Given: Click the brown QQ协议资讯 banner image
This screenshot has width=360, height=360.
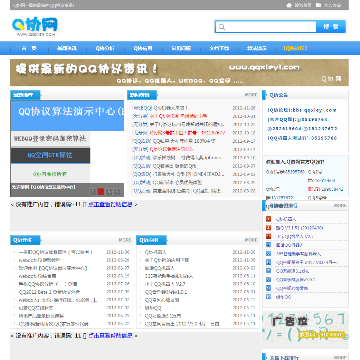Looking at the screenshot, I should pos(179,73).
